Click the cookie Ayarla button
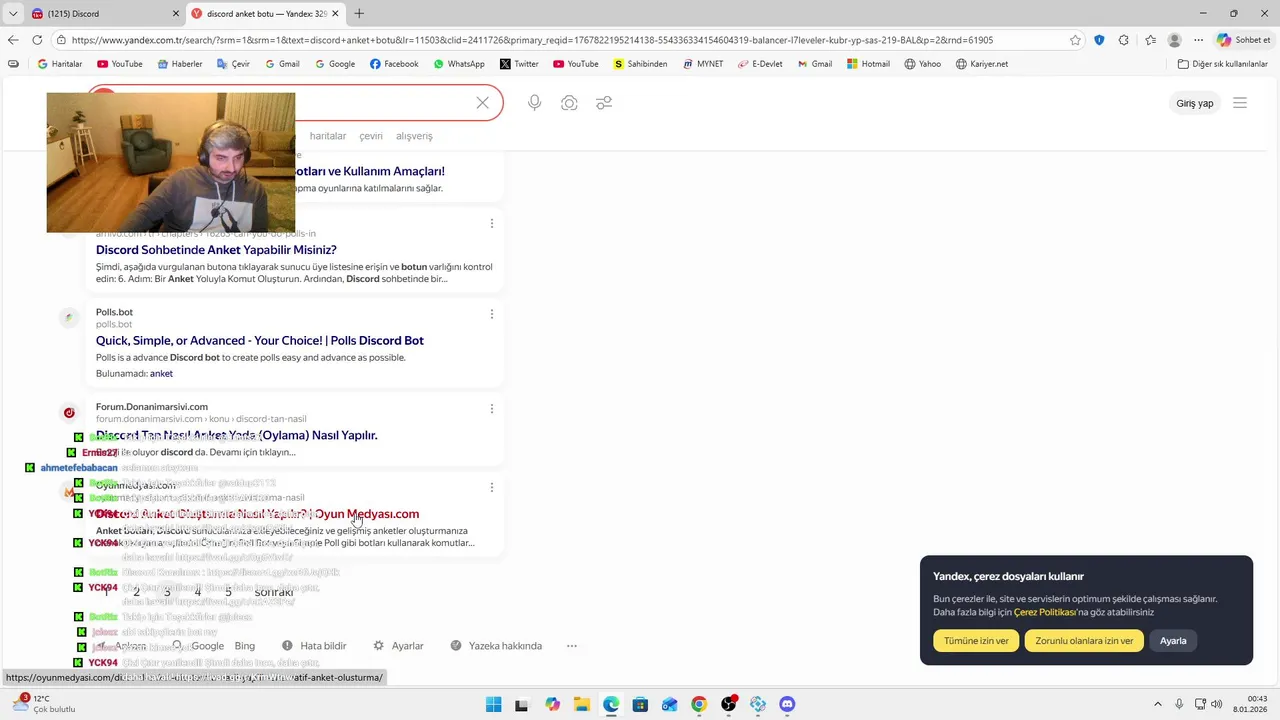This screenshot has width=1280, height=720. [x=1173, y=641]
